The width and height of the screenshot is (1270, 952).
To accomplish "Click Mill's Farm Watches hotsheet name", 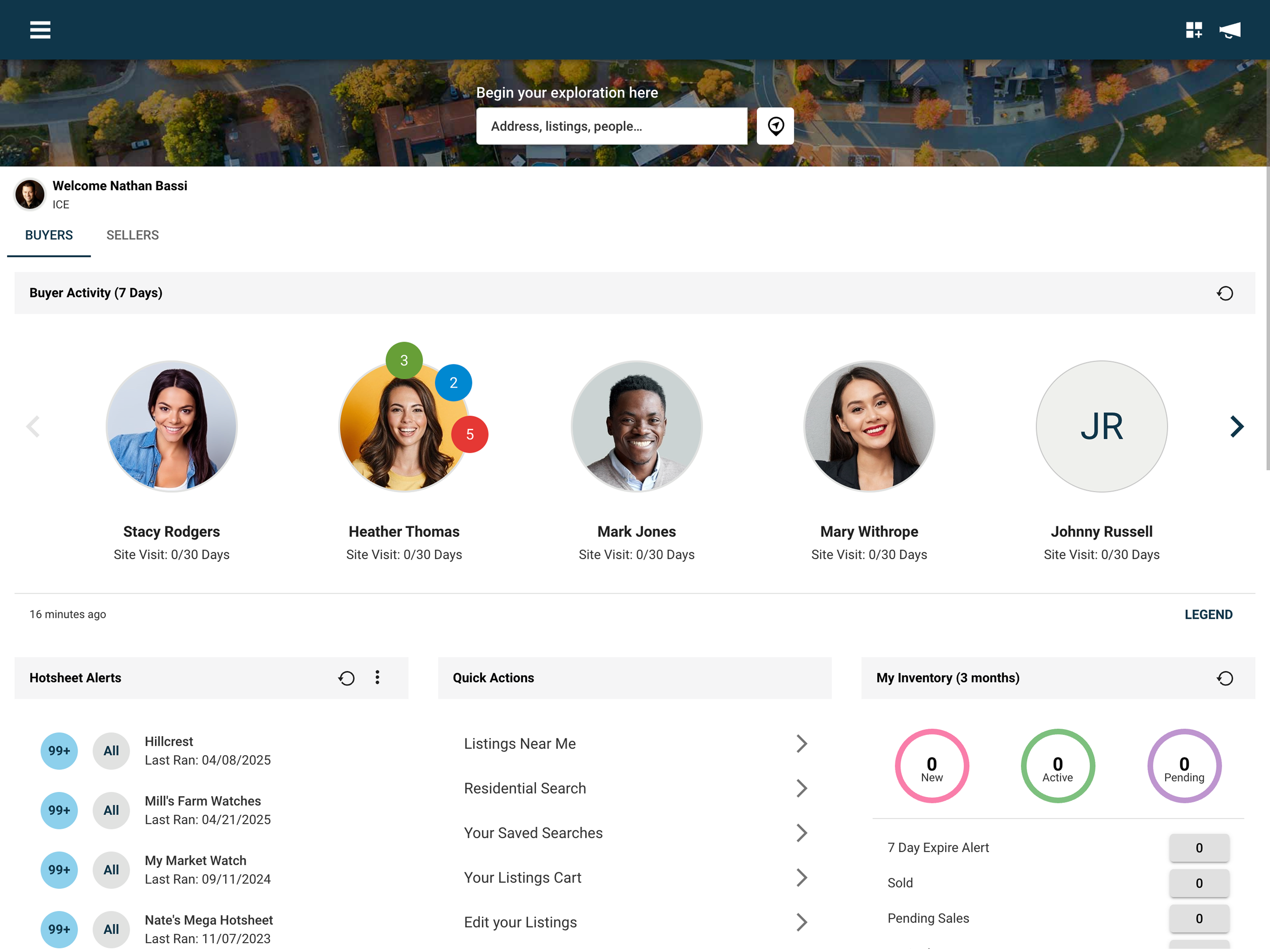I will [x=203, y=801].
